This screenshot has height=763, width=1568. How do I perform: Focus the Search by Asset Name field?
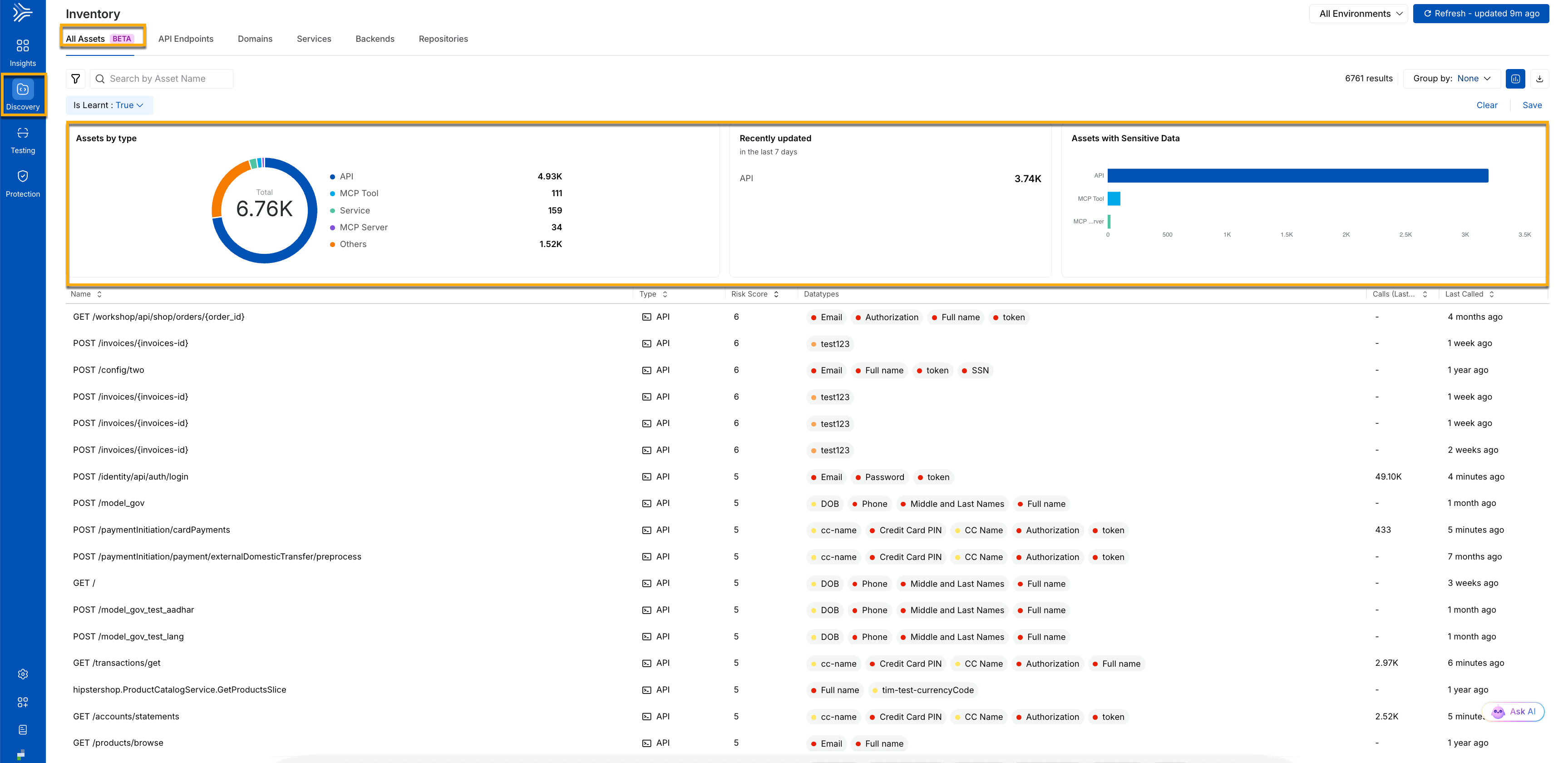click(x=161, y=79)
